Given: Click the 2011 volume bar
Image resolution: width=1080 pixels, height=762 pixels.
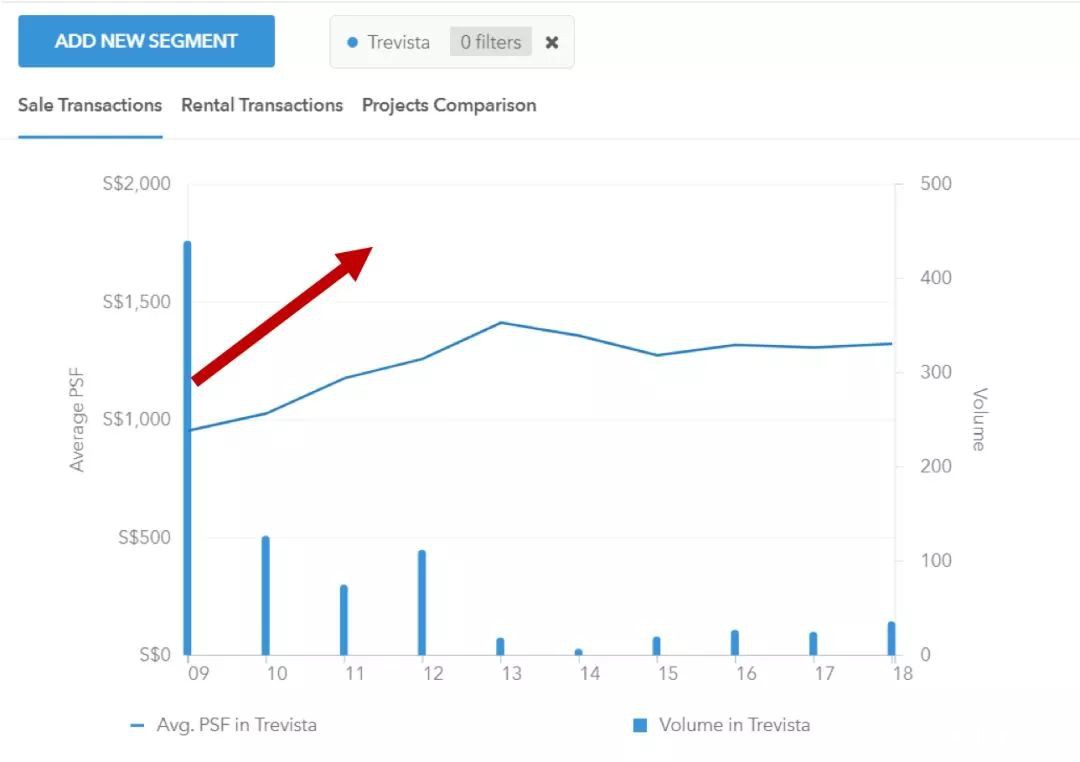Looking at the screenshot, I should tap(344, 620).
